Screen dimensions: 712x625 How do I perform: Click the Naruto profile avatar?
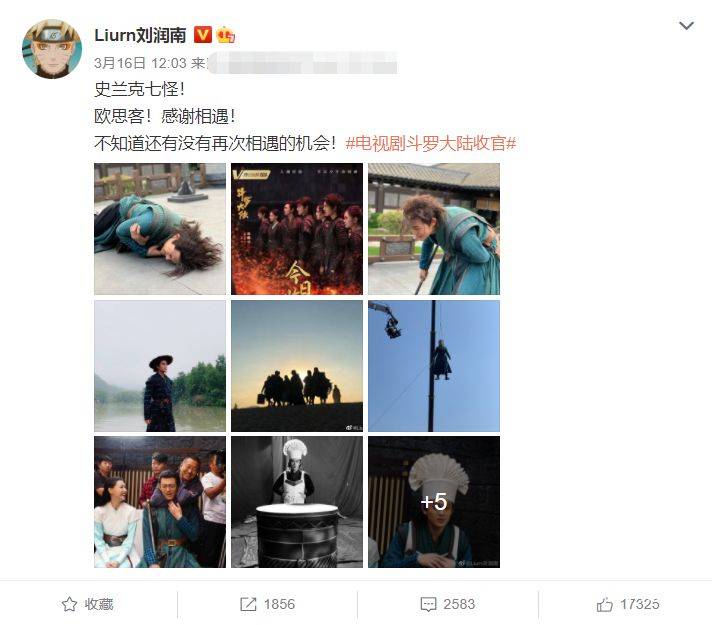pos(52,49)
